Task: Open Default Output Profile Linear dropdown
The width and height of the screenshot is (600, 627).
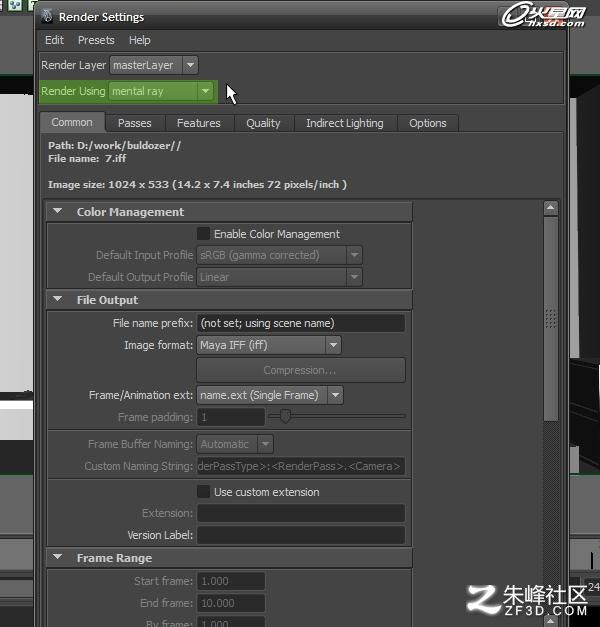Action: [x=280, y=277]
